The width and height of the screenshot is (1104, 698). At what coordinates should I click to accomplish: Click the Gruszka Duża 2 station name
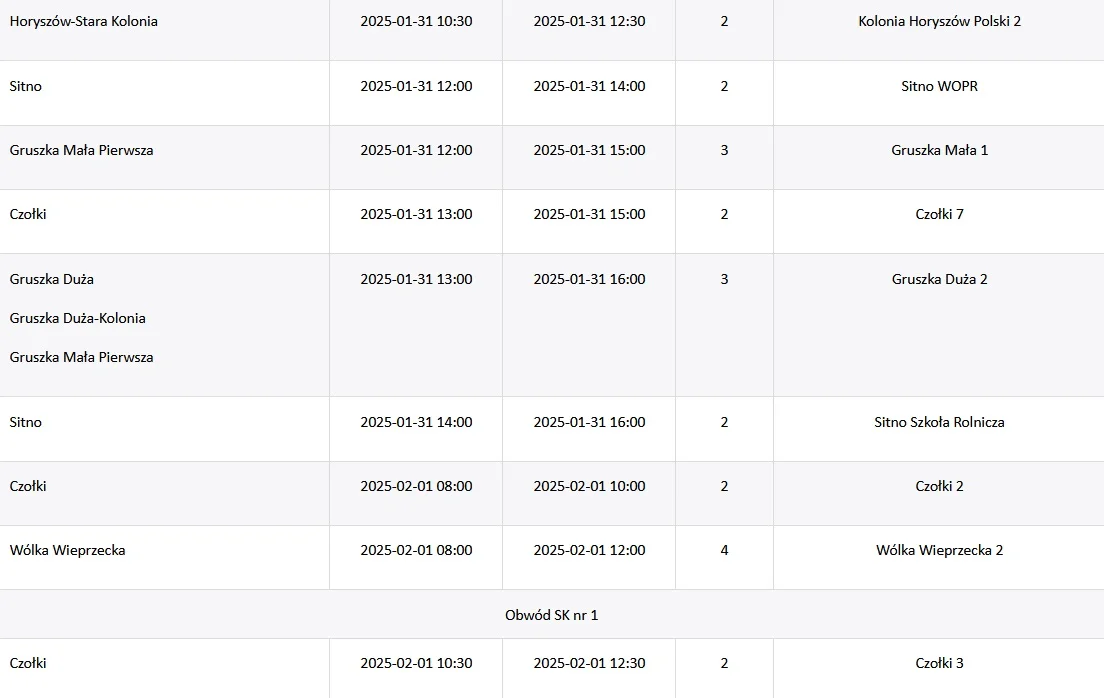[939, 279]
